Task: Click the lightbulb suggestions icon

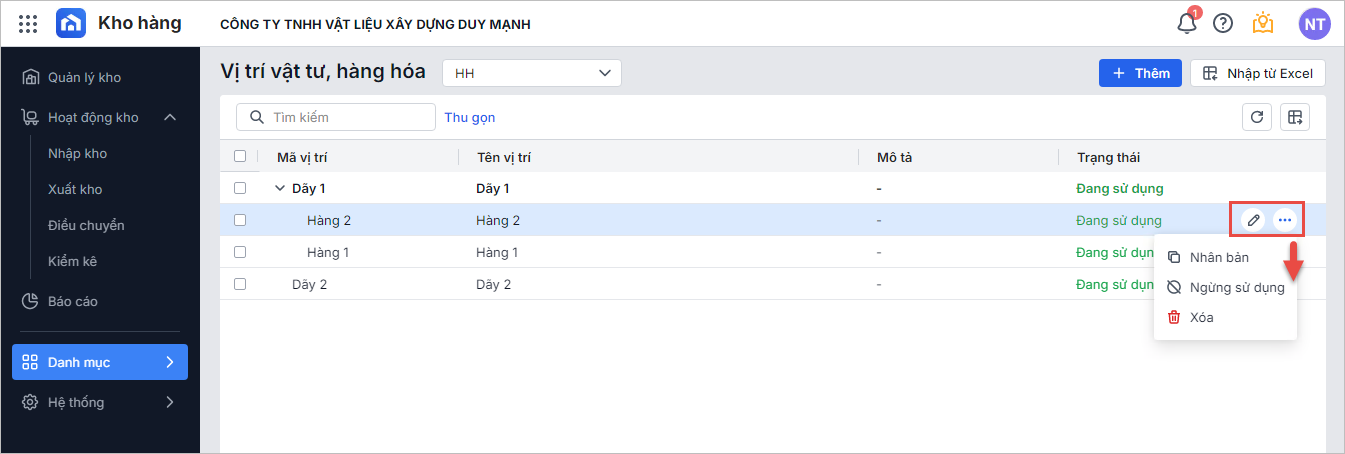Action: tap(1263, 23)
